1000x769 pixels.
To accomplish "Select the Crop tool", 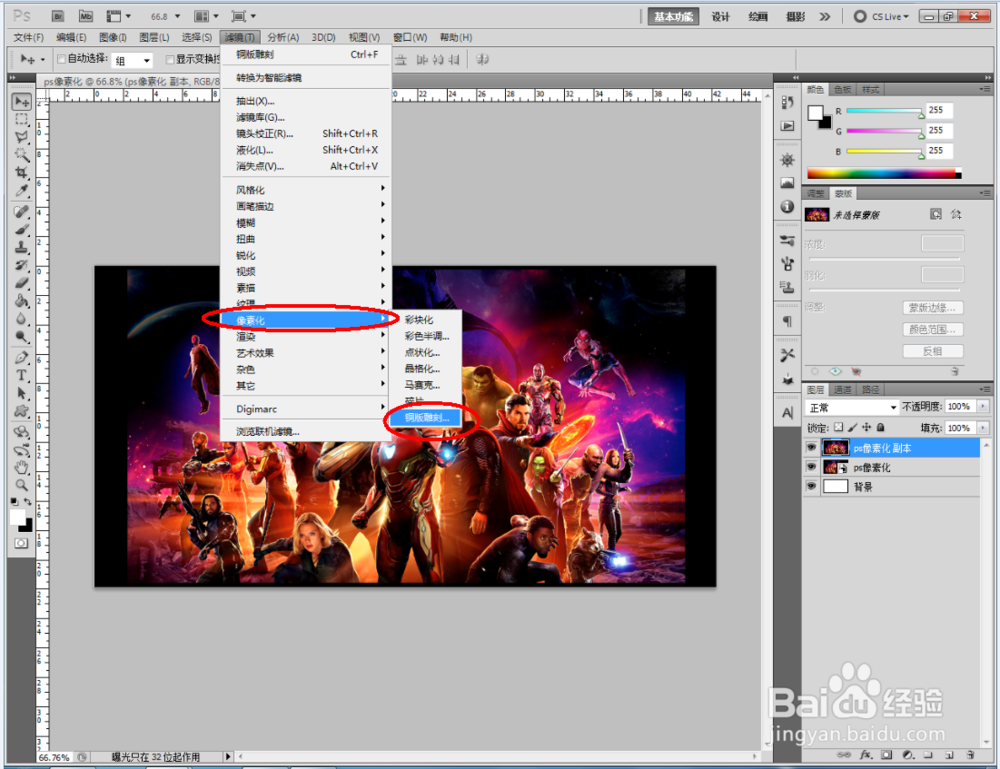I will click(x=22, y=173).
